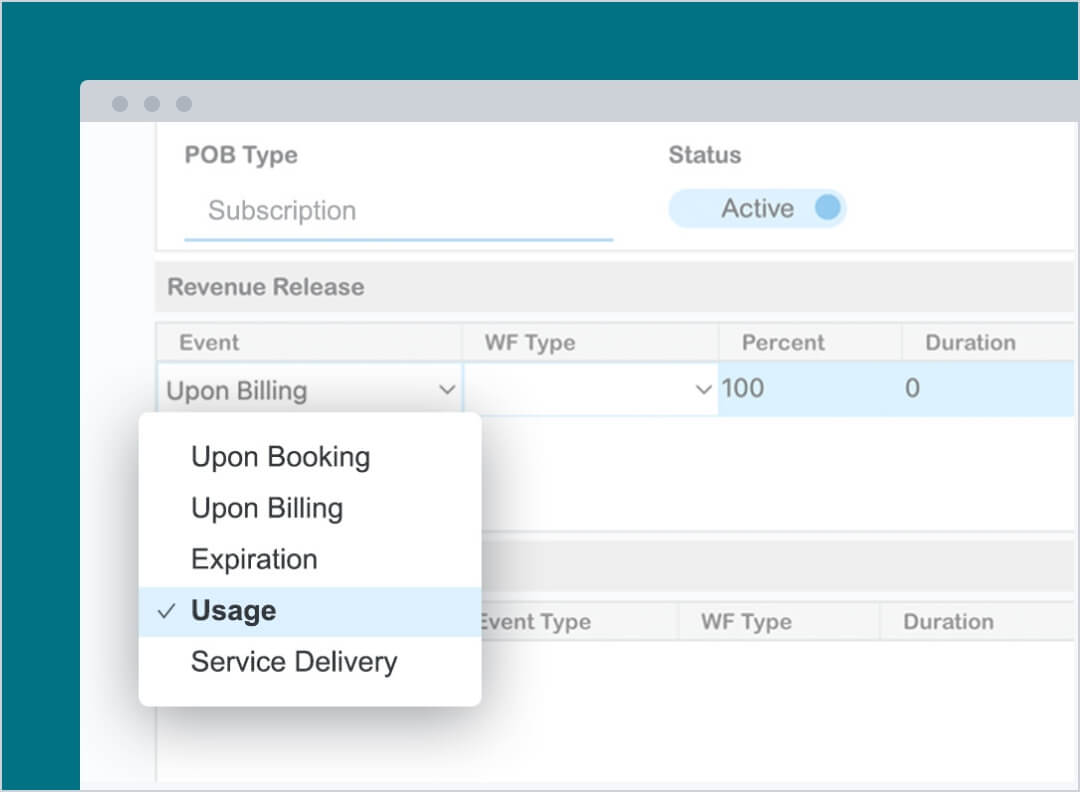Click the Duration header in lower table
This screenshot has width=1080, height=792.
pos(948,622)
